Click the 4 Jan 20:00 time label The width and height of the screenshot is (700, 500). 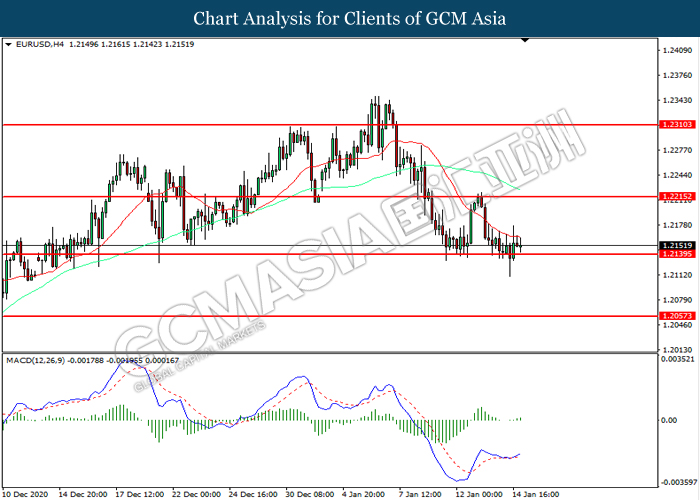tap(363, 494)
